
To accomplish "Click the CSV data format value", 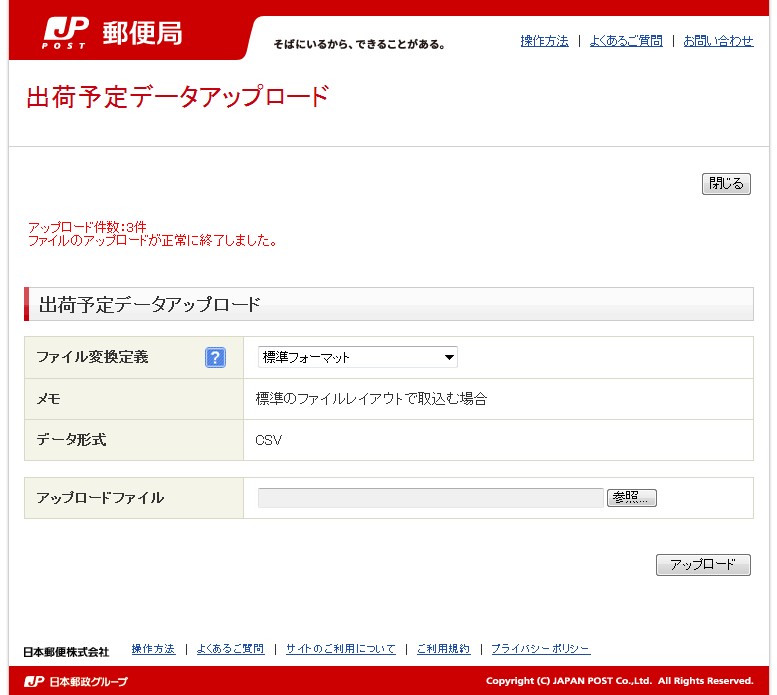I will pos(269,440).
